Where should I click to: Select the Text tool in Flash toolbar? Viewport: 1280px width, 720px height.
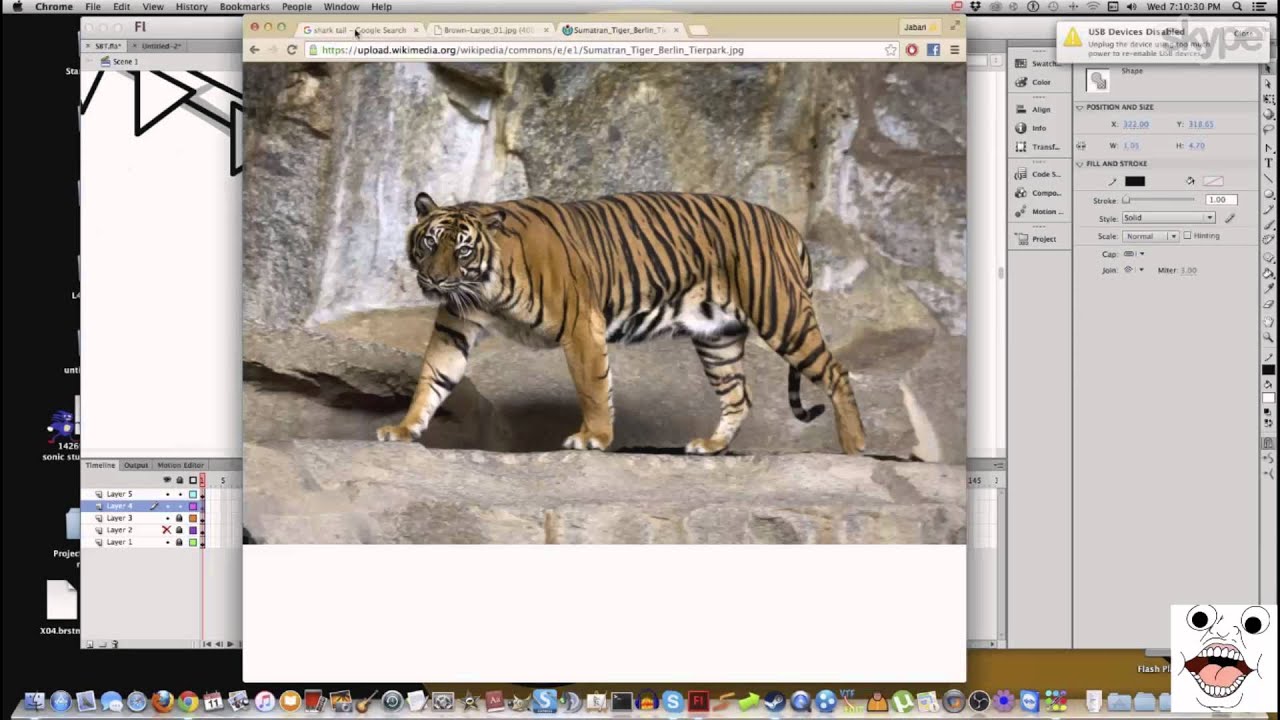1269,162
